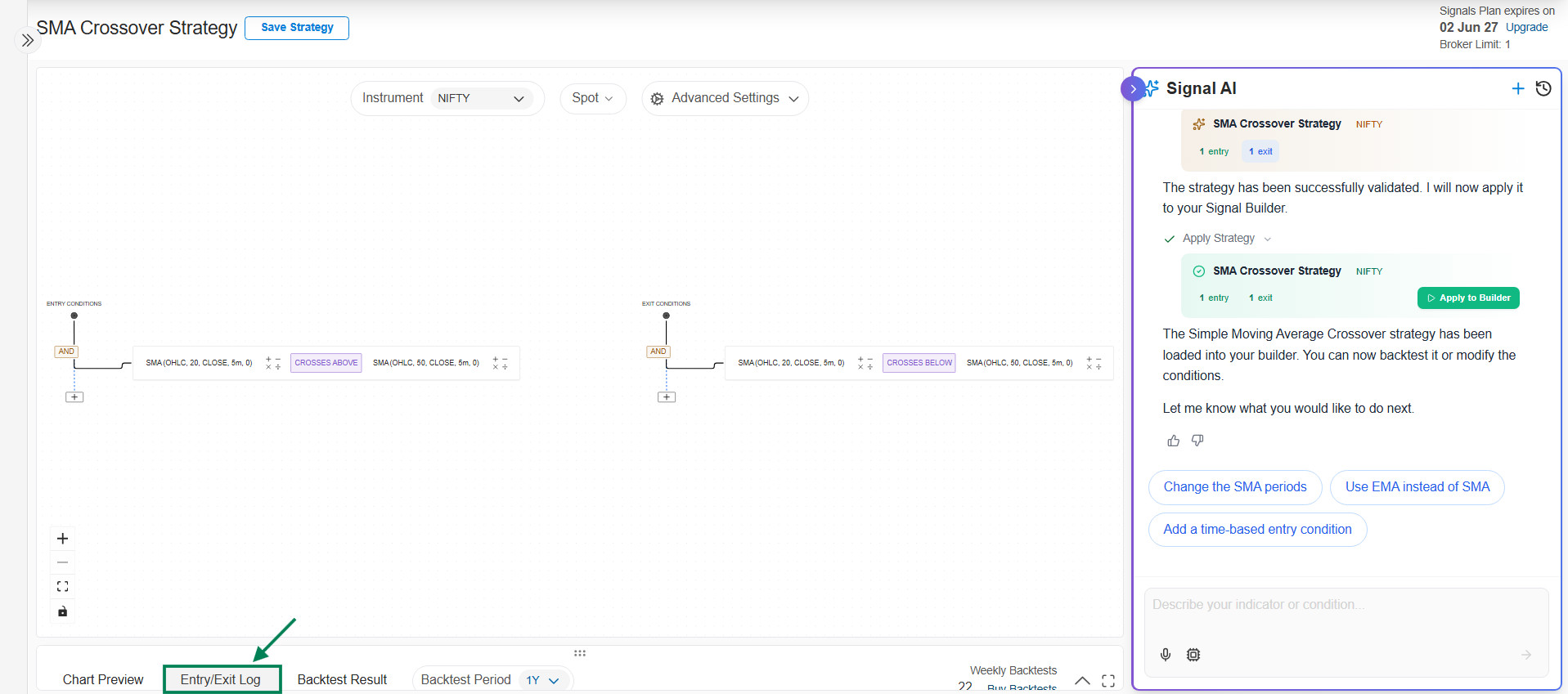The height and width of the screenshot is (694, 1568).
Task: Fit the canvas view to screen
Action: click(63, 586)
